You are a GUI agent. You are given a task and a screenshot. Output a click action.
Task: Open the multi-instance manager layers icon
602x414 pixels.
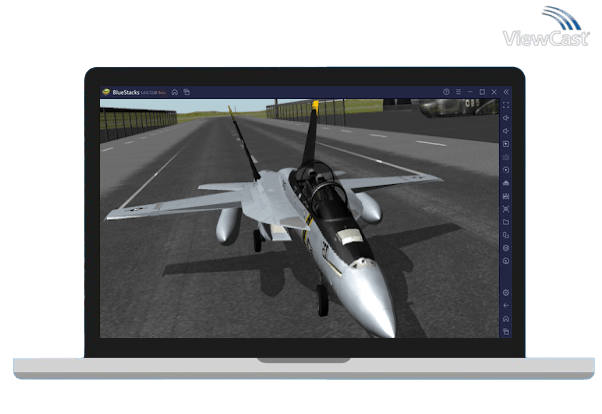(x=506, y=248)
